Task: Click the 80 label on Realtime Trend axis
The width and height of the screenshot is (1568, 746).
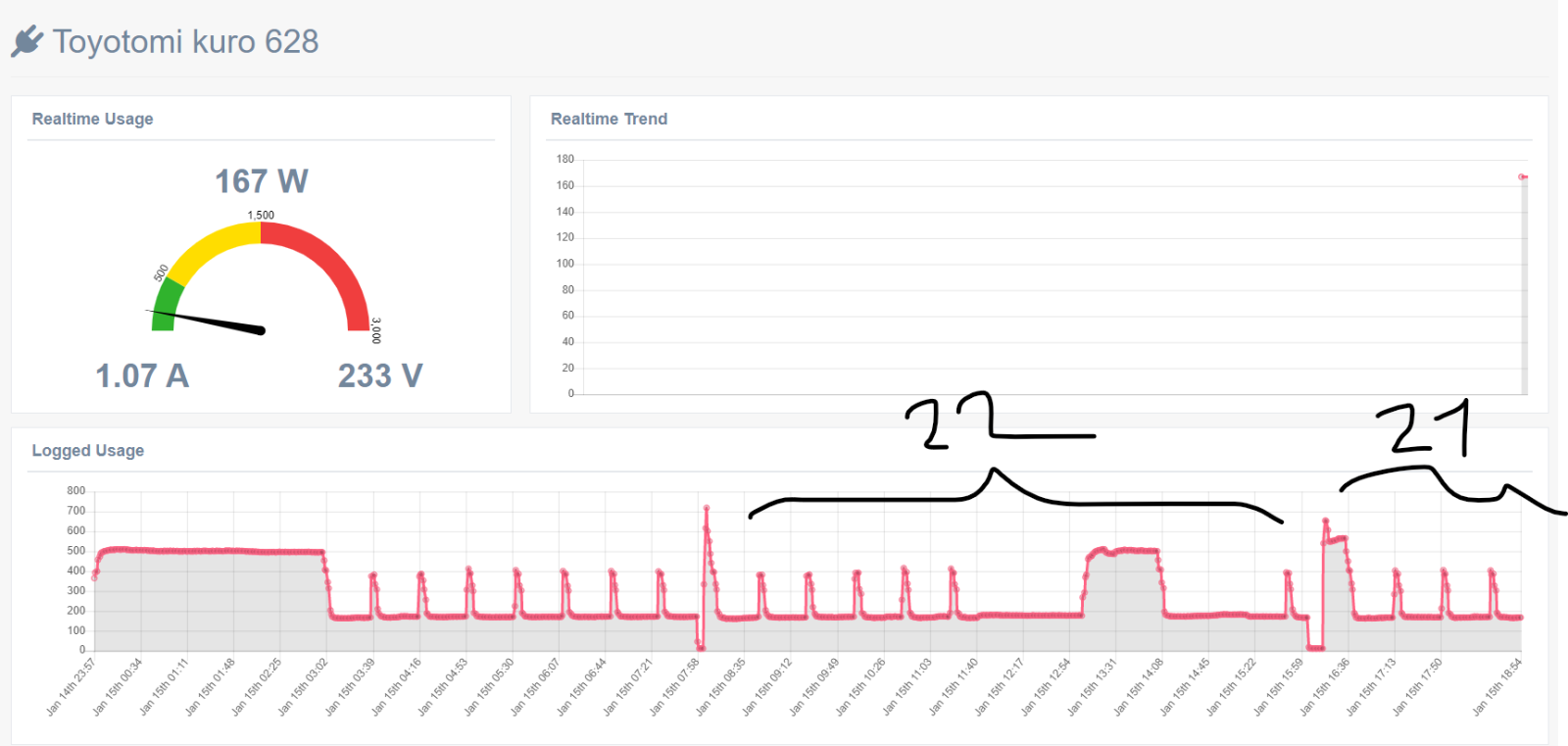Action: 568,290
